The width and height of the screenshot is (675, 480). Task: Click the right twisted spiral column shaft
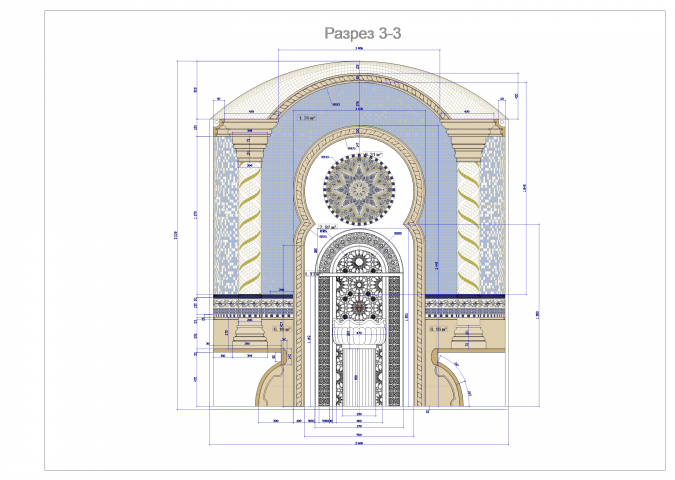[x=468, y=228]
